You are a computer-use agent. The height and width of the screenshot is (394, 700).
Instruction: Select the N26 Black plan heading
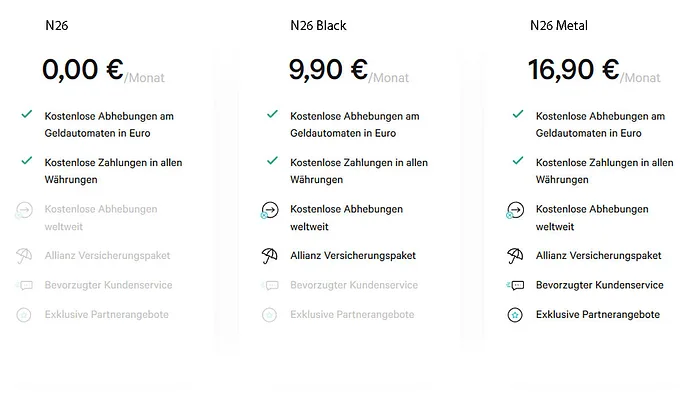[318, 25]
